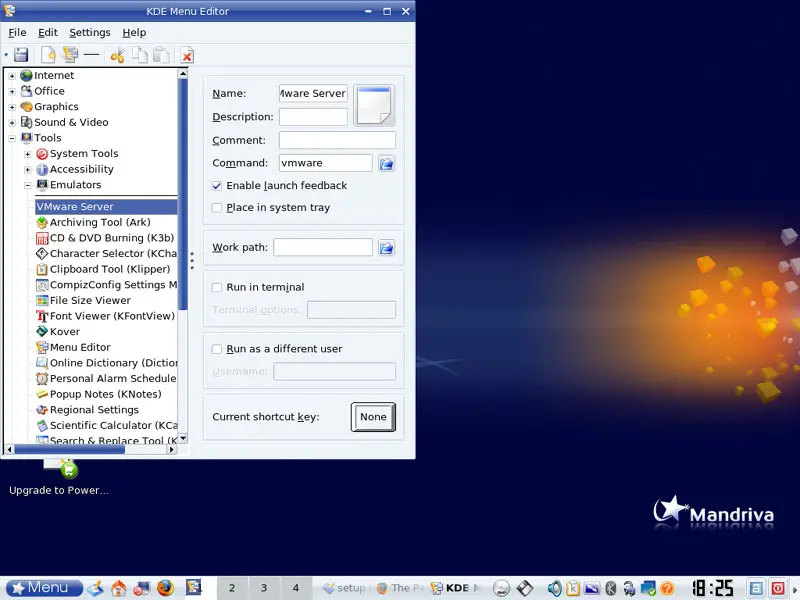Click the Copy toolbar icon
Viewport: 800px width, 600px height.
click(x=140, y=55)
